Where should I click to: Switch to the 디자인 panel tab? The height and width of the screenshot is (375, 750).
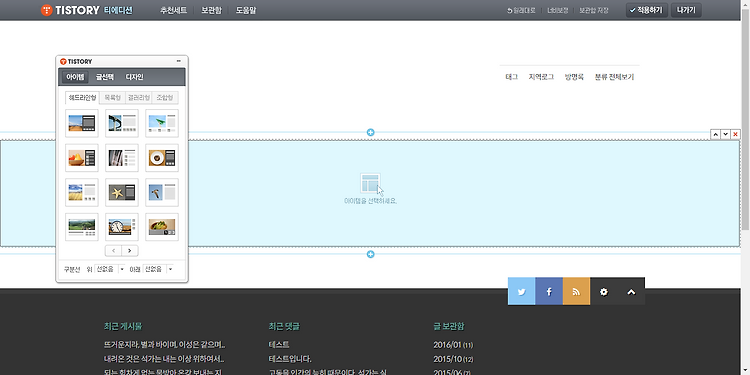coord(134,77)
